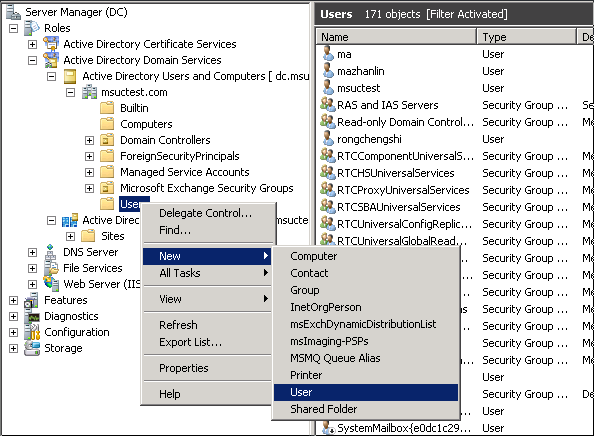Expand the Storage node
This screenshot has height=436, width=594.
pyautogui.click(x=13, y=348)
